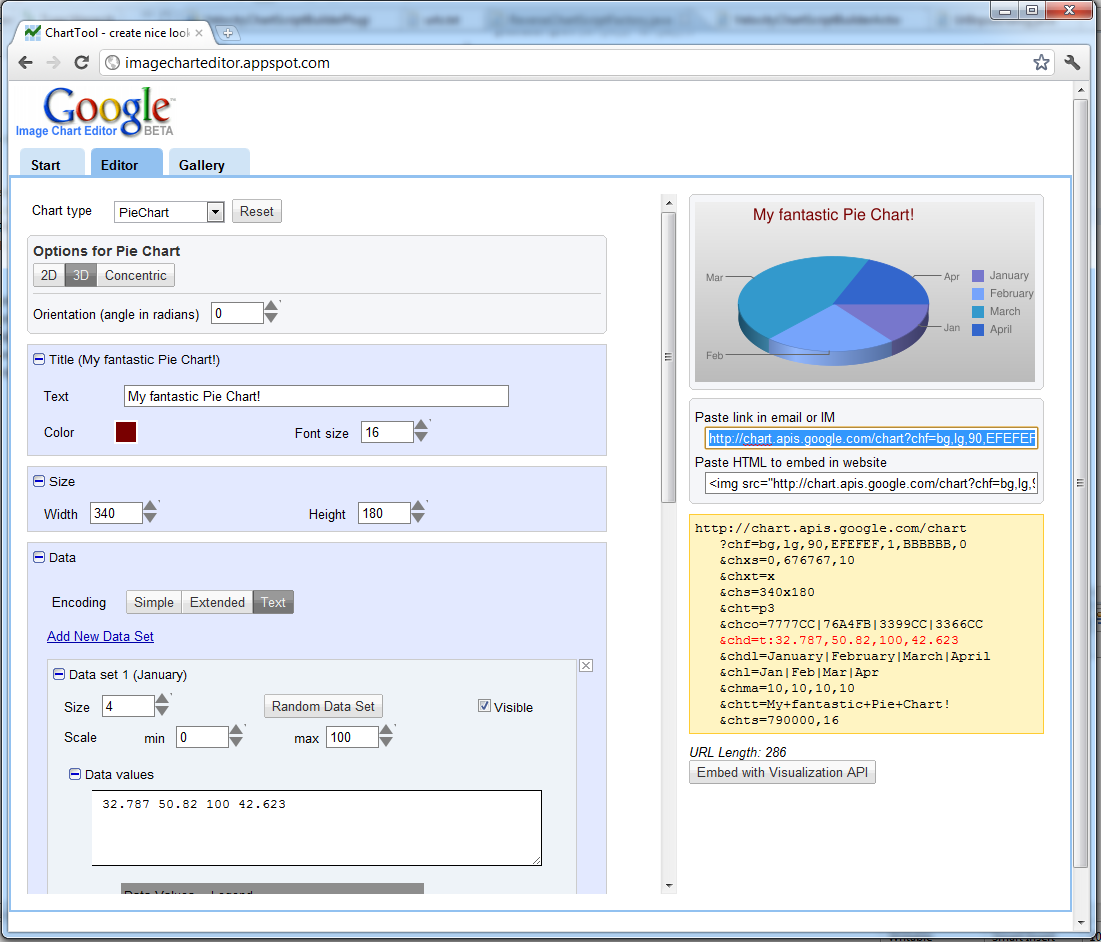1101x942 pixels.
Task: Decrease chart Height with down arrow
Action: point(418,517)
